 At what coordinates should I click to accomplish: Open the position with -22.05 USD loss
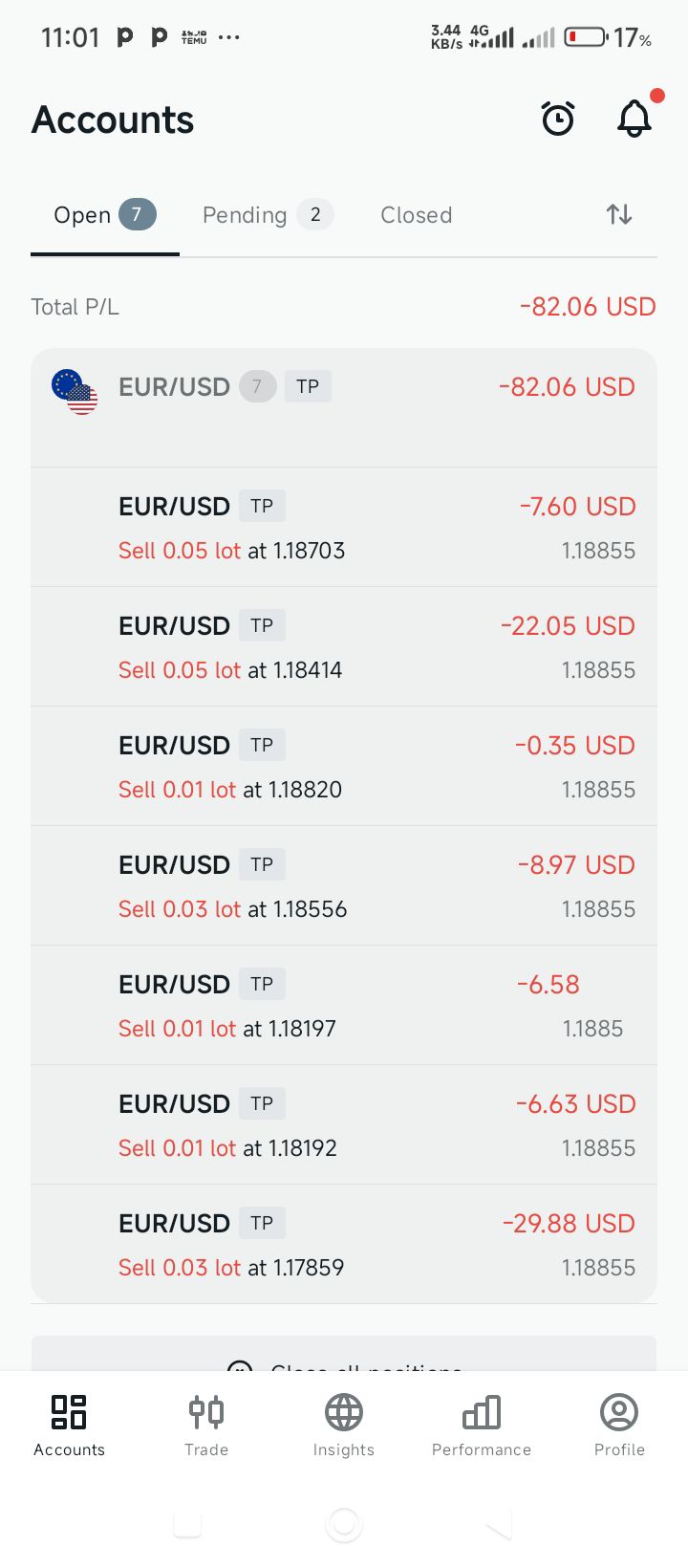344,647
